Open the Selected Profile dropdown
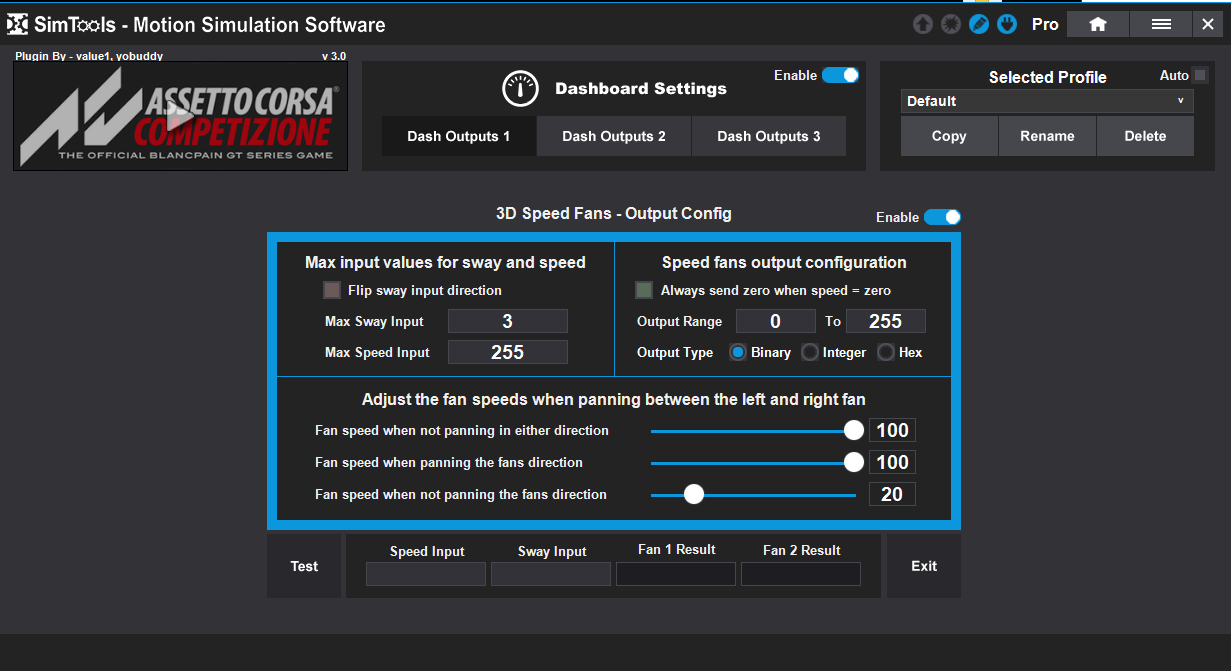Image resolution: width=1231 pixels, height=671 pixels. pos(1047,101)
